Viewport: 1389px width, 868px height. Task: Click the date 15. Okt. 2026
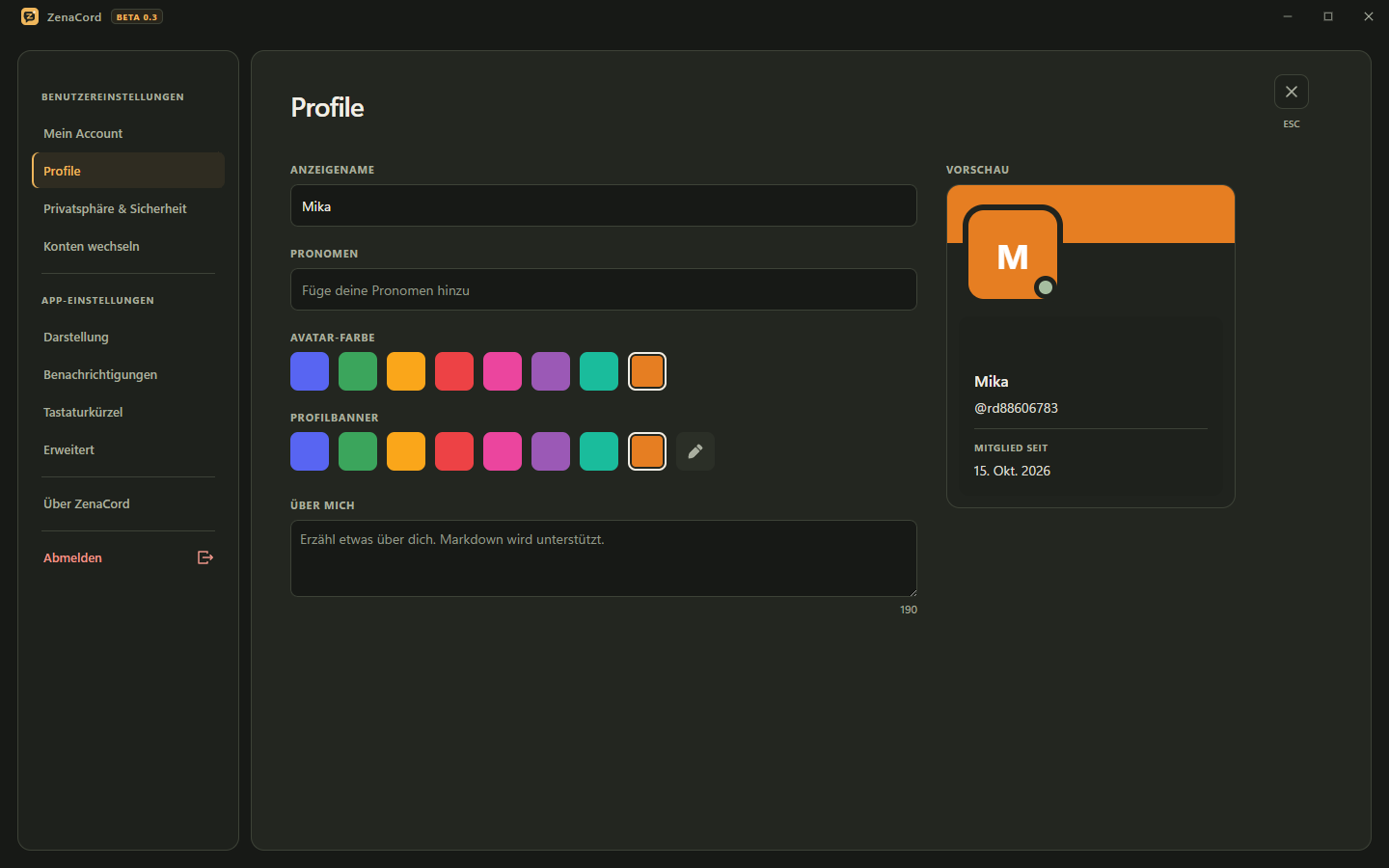[x=1012, y=471]
